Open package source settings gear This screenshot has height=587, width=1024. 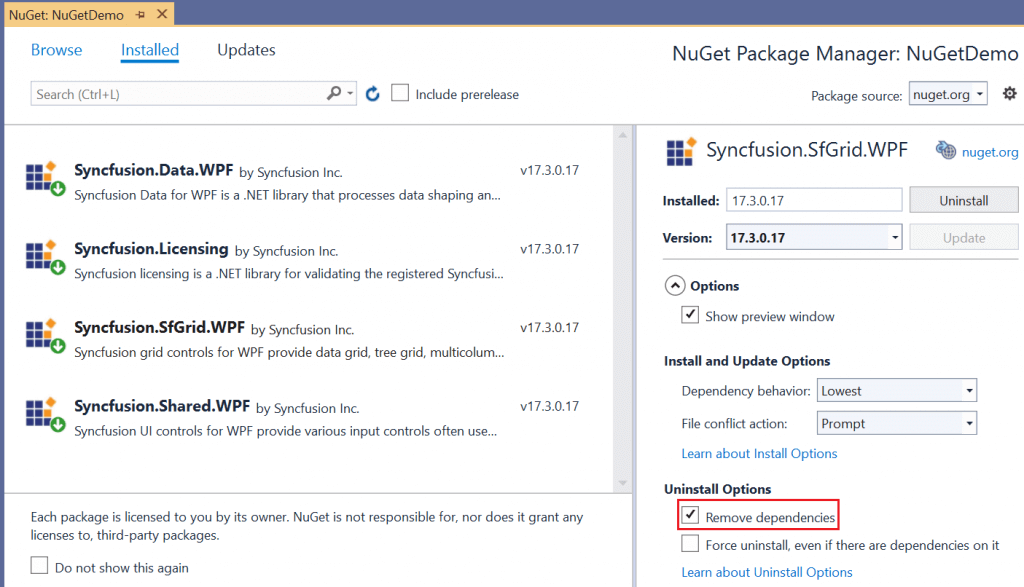1009,93
